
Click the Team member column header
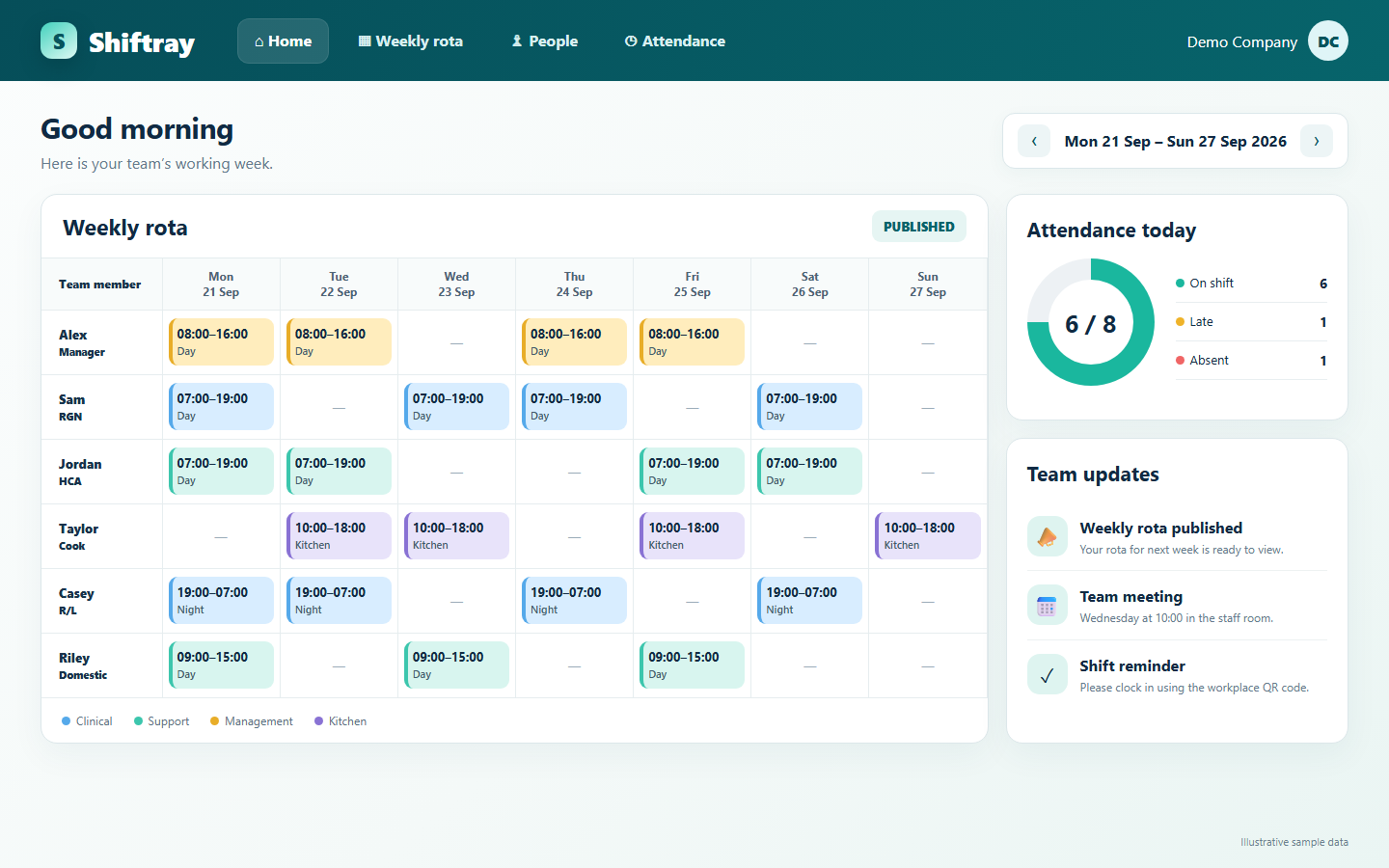101,285
